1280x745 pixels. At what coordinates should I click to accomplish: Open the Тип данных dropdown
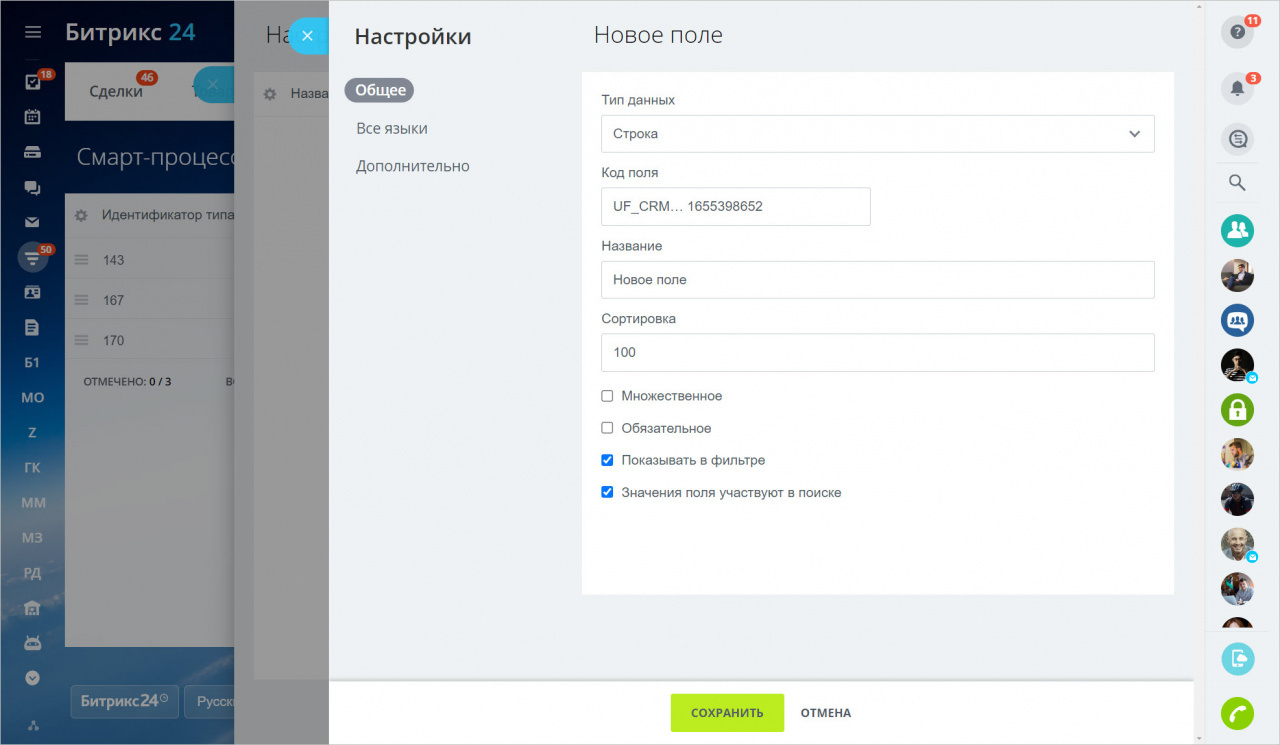tap(878, 134)
